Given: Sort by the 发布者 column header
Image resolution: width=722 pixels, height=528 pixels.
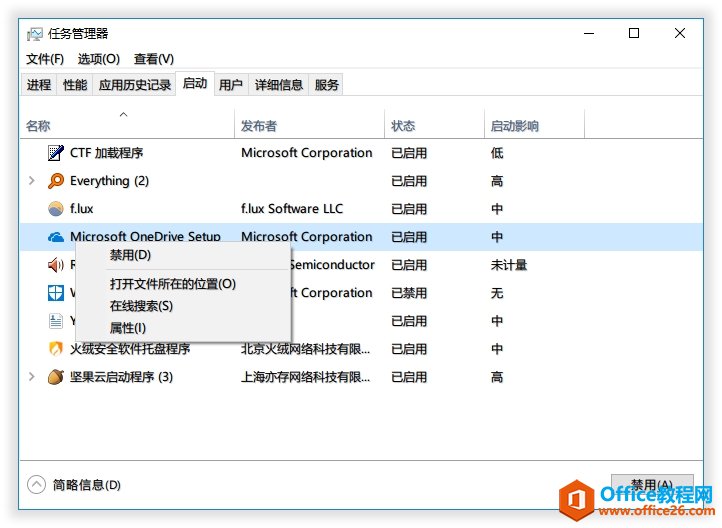Looking at the screenshot, I should coord(309,126).
